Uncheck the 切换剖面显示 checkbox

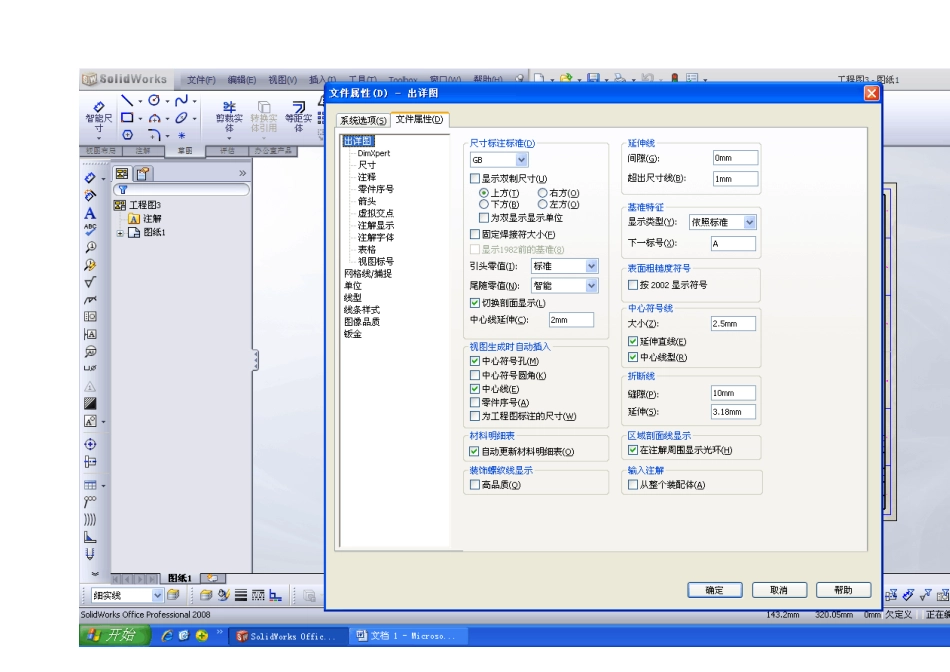[475, 302]
